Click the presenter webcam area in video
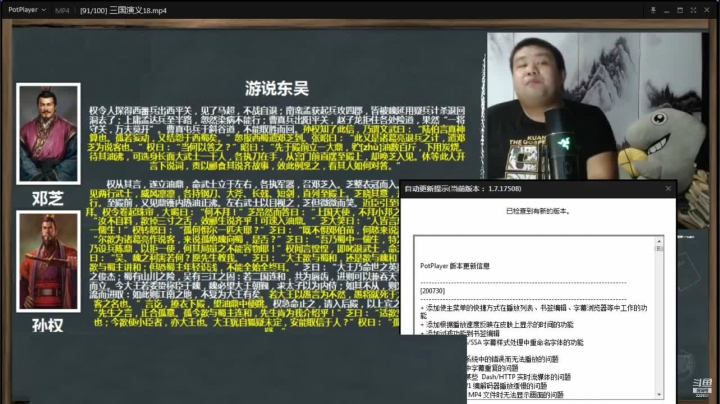Image resolution: width=720 pixels, height=404 pixels. click(x=595, y=106)
